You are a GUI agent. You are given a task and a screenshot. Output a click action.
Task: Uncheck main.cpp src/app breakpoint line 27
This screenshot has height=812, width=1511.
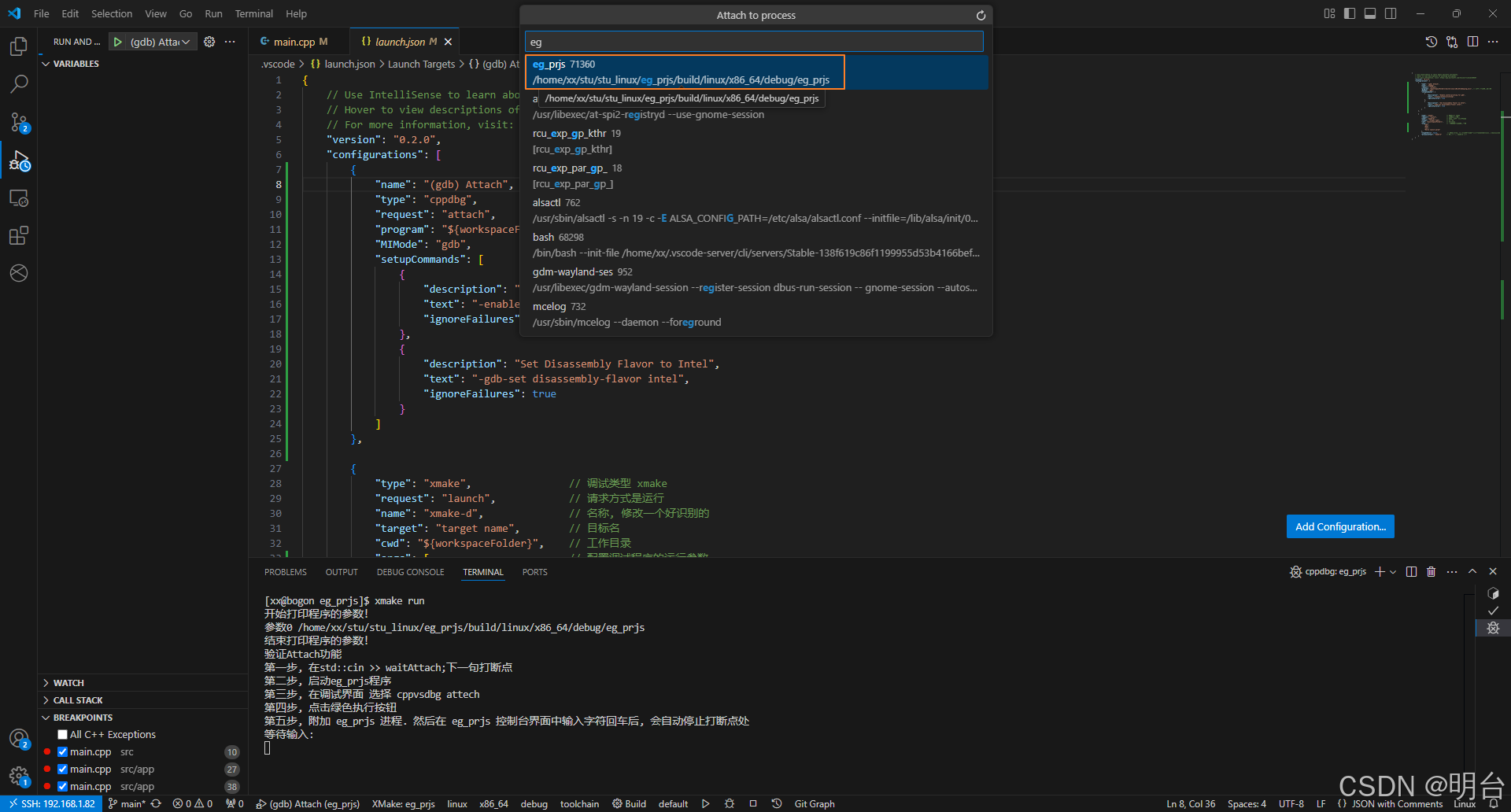click(x=63, y=770)
